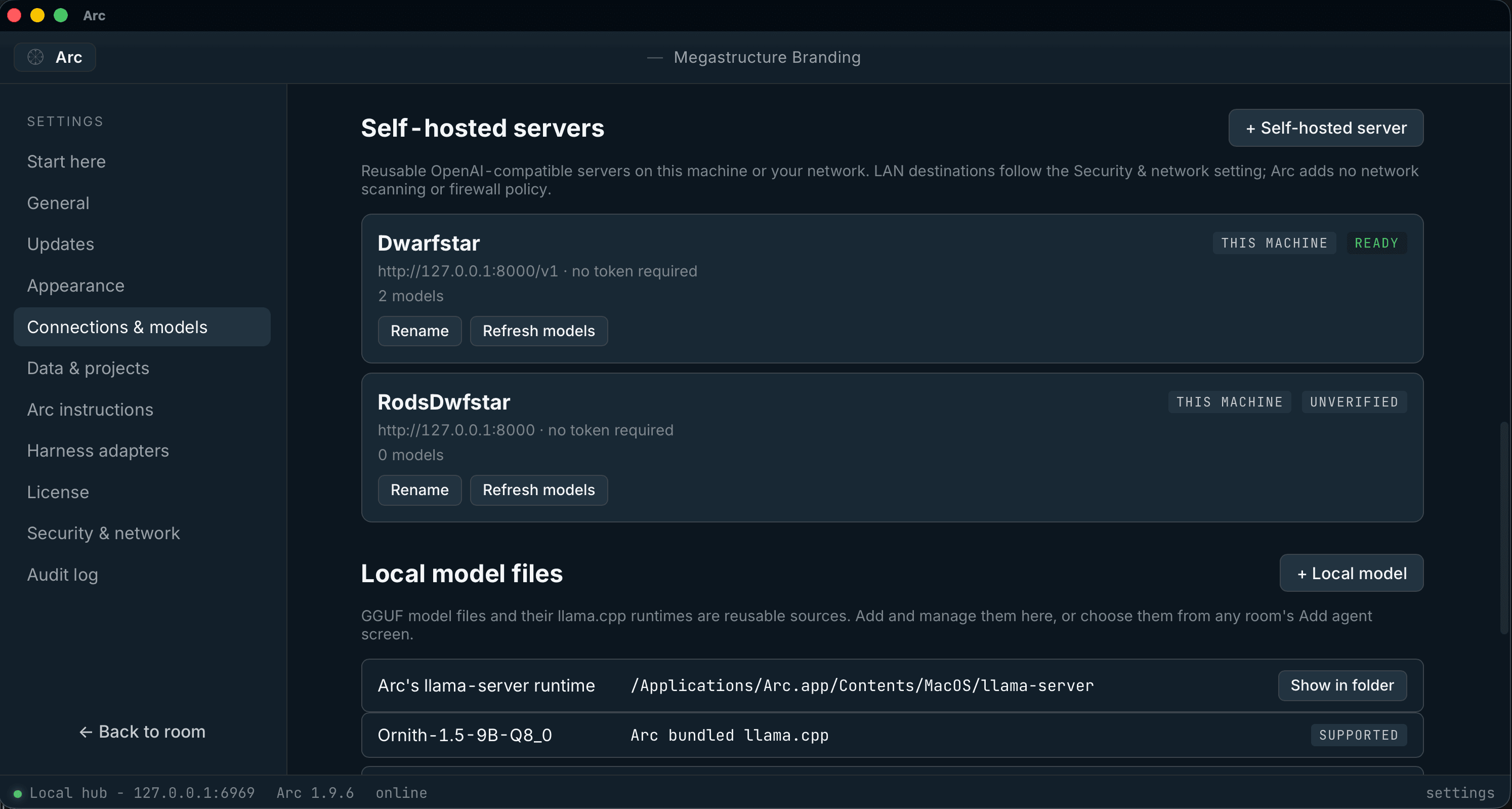Click Arc 1.9.6 version in status bar

[315, 793]
